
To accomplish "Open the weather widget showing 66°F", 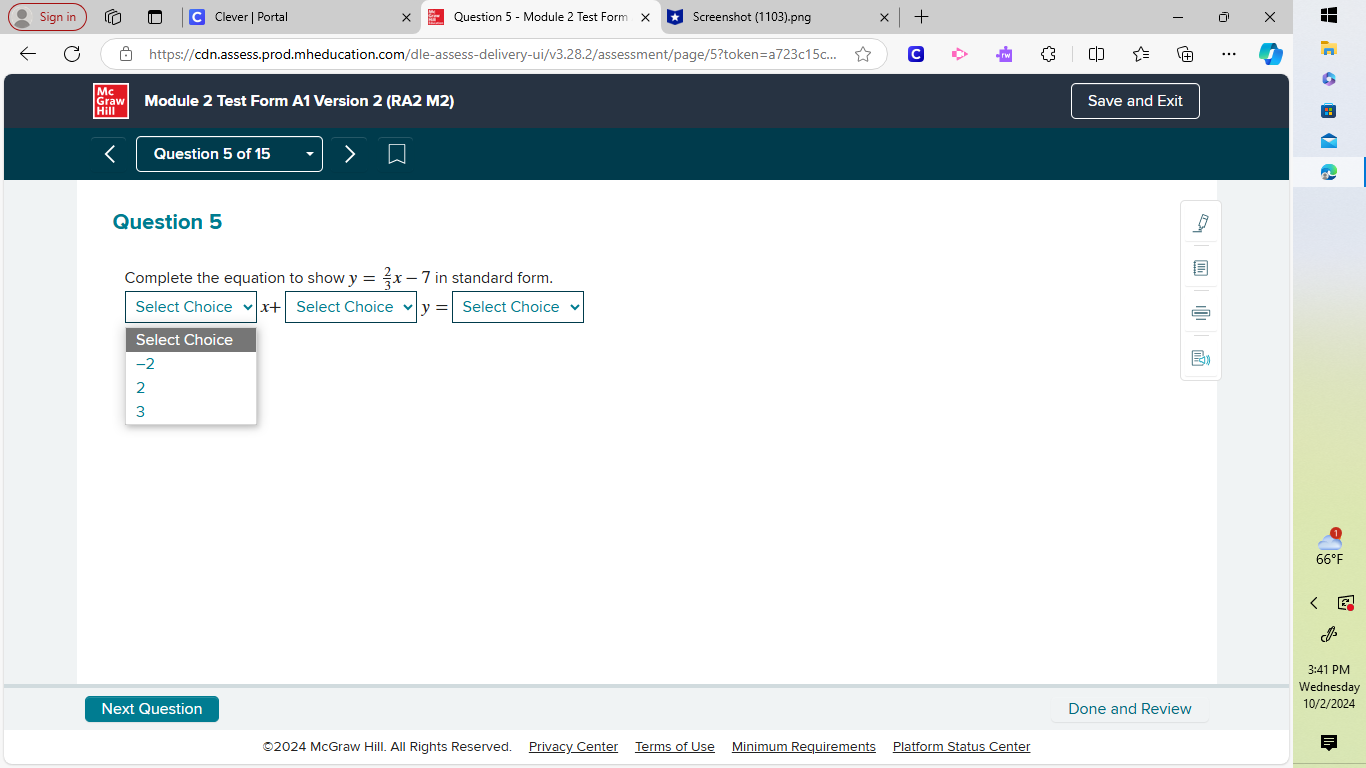I will [x=1329, y=548].
